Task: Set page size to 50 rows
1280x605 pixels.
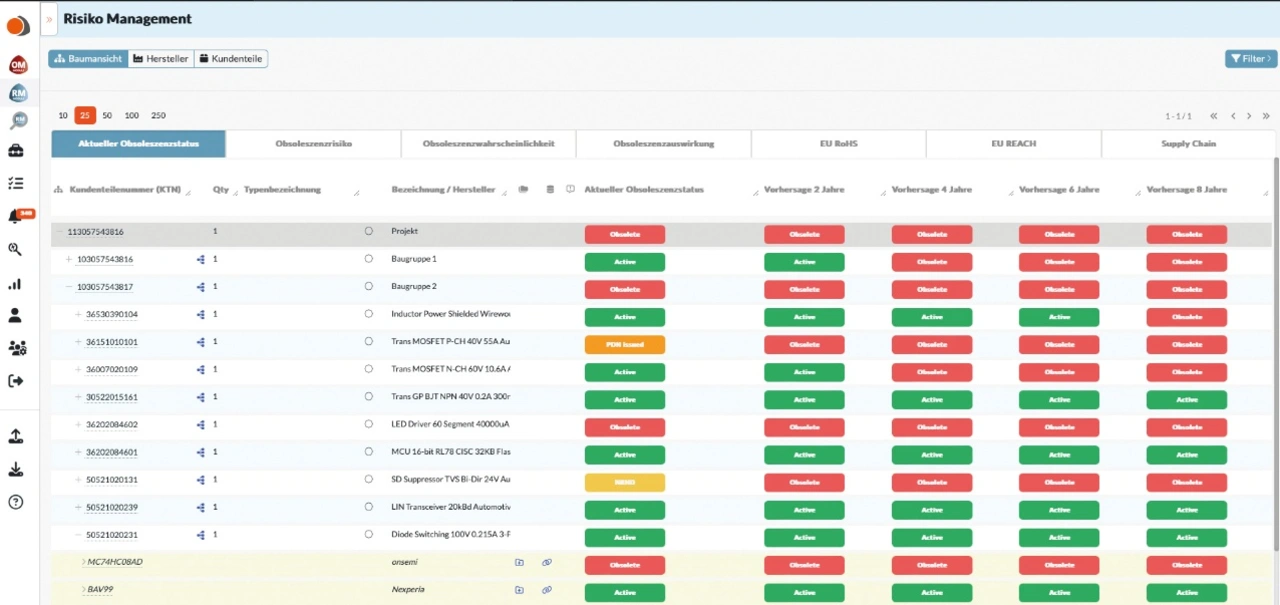Action: click(x=107, y=116)
